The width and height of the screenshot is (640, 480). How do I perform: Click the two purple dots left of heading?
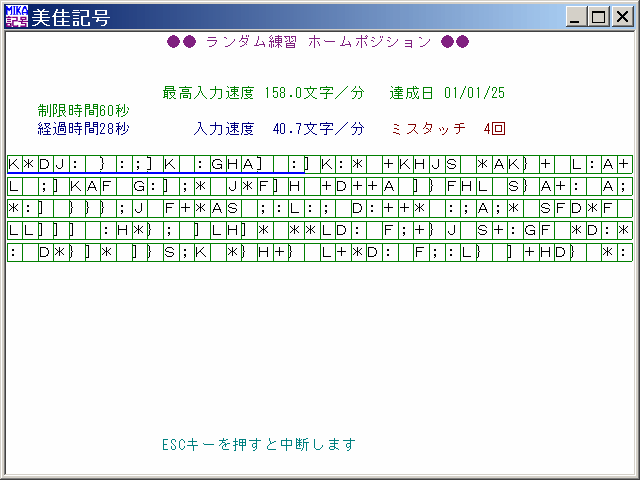click(181, 42)
